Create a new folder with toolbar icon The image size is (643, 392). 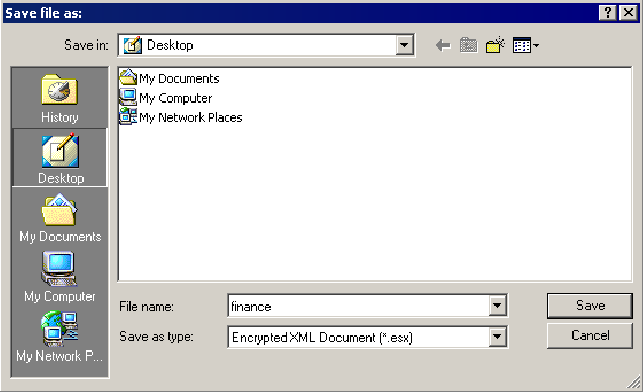click(495, 45)
